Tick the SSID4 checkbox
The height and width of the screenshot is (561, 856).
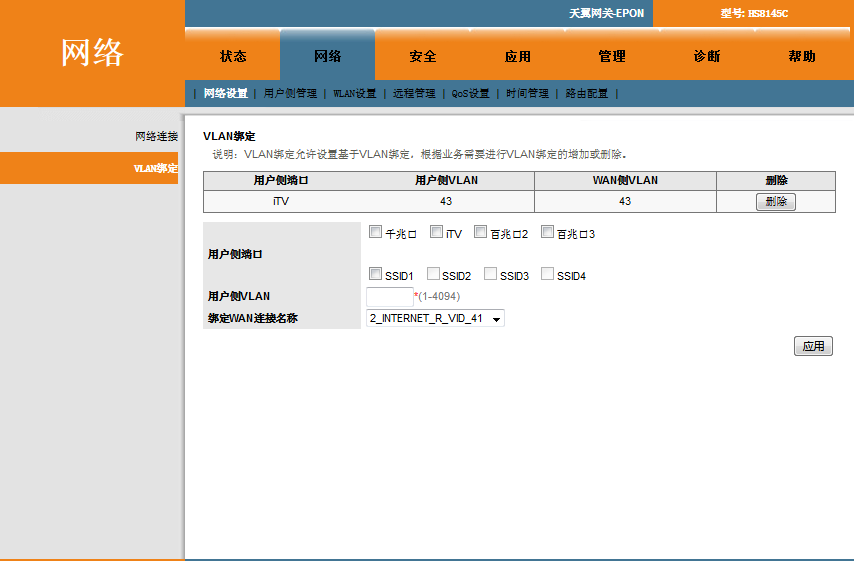pos(548,273)
